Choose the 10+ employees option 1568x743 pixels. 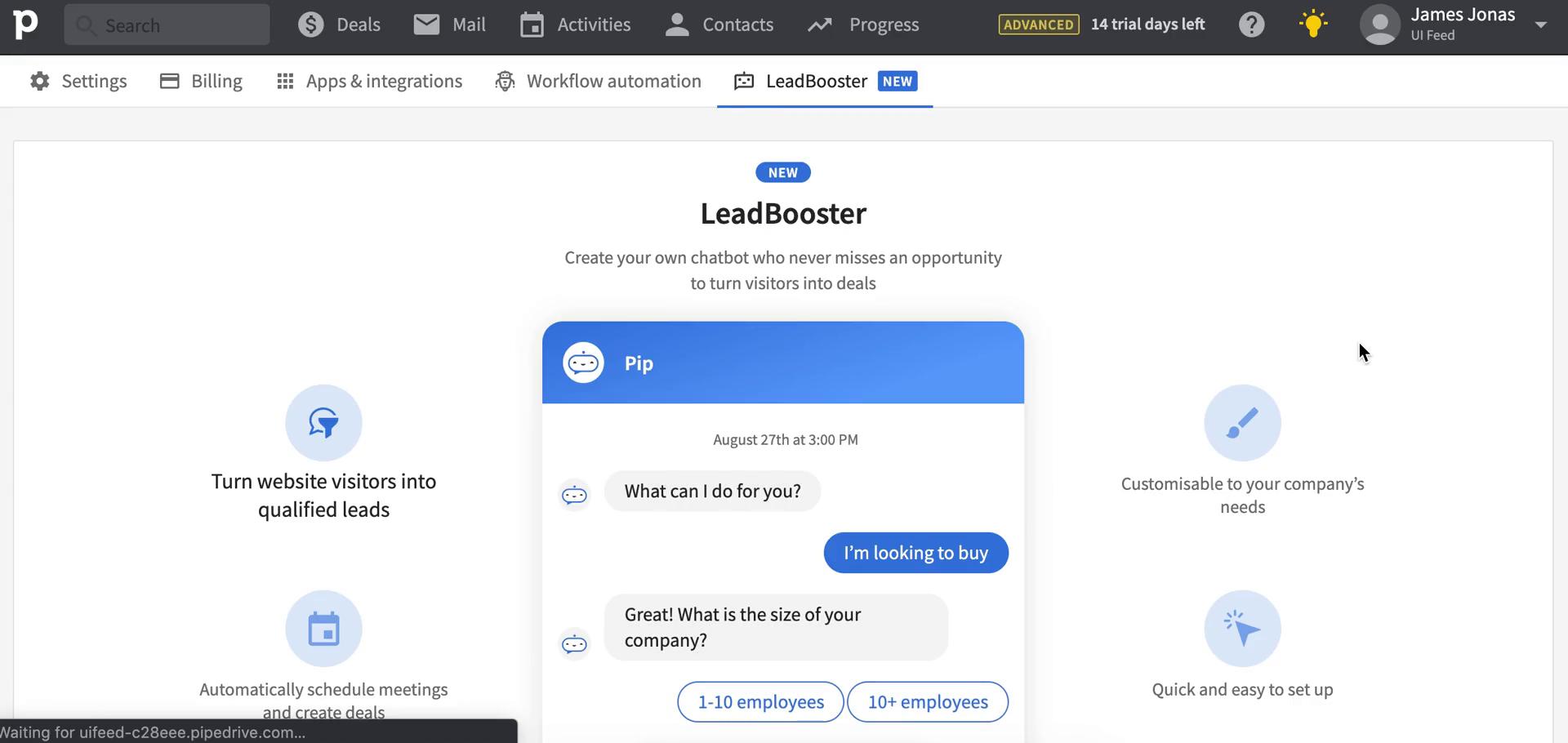(928, 702)
